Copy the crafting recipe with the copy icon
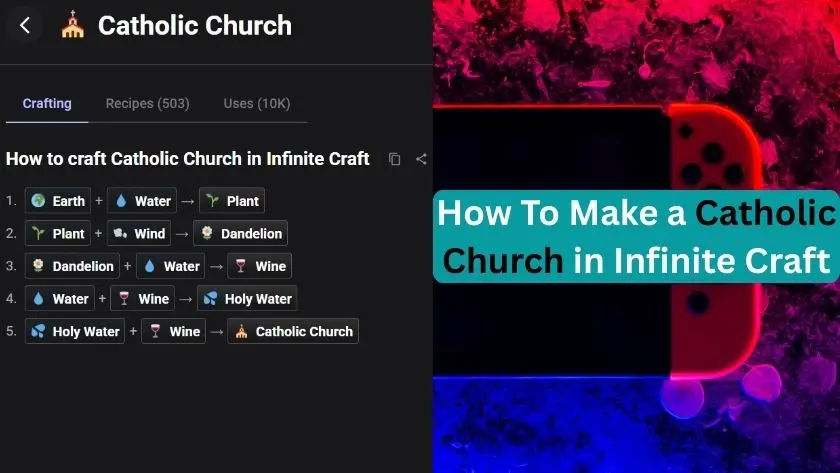The image size is (840, 473). 395,159
